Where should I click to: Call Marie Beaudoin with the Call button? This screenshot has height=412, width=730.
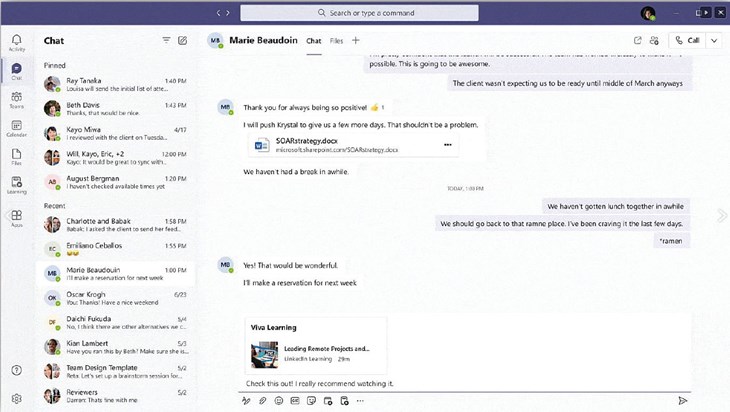tap(688, 41)
